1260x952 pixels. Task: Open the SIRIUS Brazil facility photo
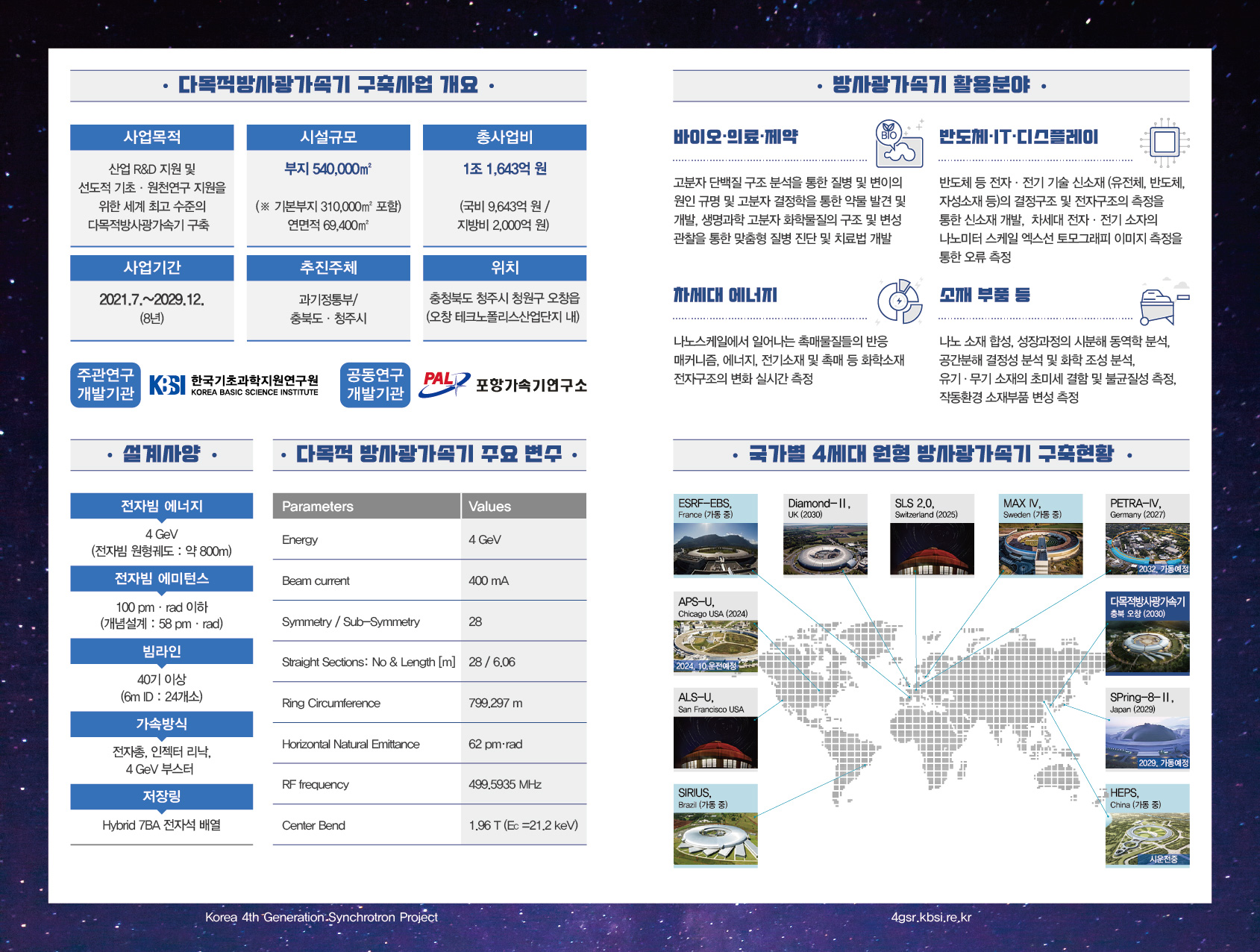click(715, 839)
